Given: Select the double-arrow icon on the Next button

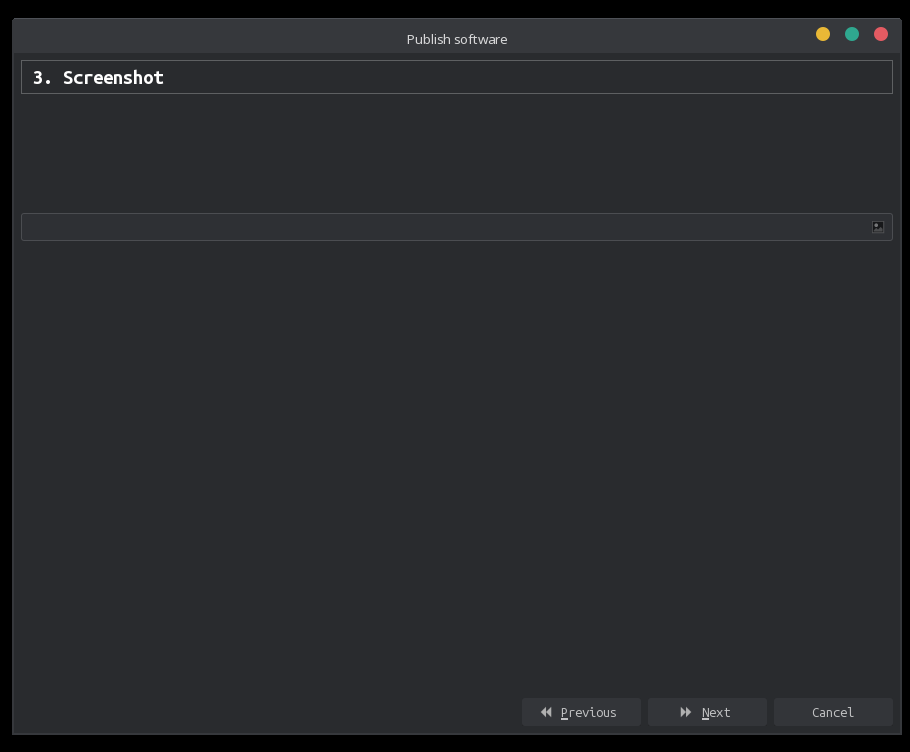Looking at the screenshot, I should tap(686, 712).
